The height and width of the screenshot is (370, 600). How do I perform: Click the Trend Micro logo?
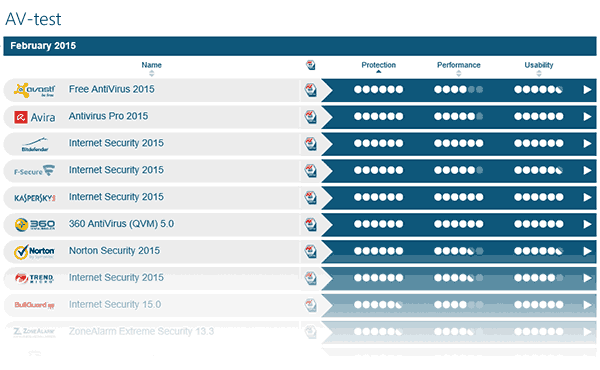point(34,278)
